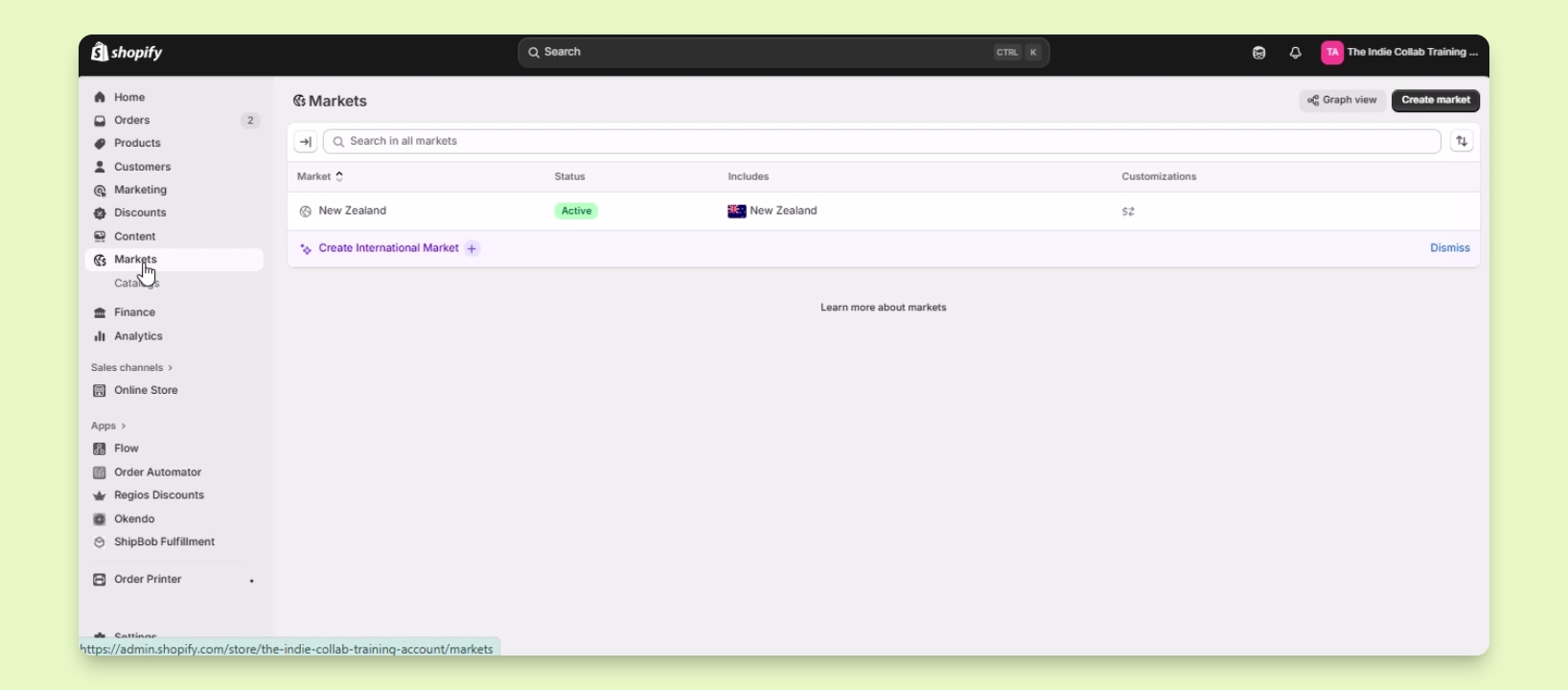Open the notifications bell
Image resolution: width=1568 pixels, height=690 pixels.
pos(1296,54)
